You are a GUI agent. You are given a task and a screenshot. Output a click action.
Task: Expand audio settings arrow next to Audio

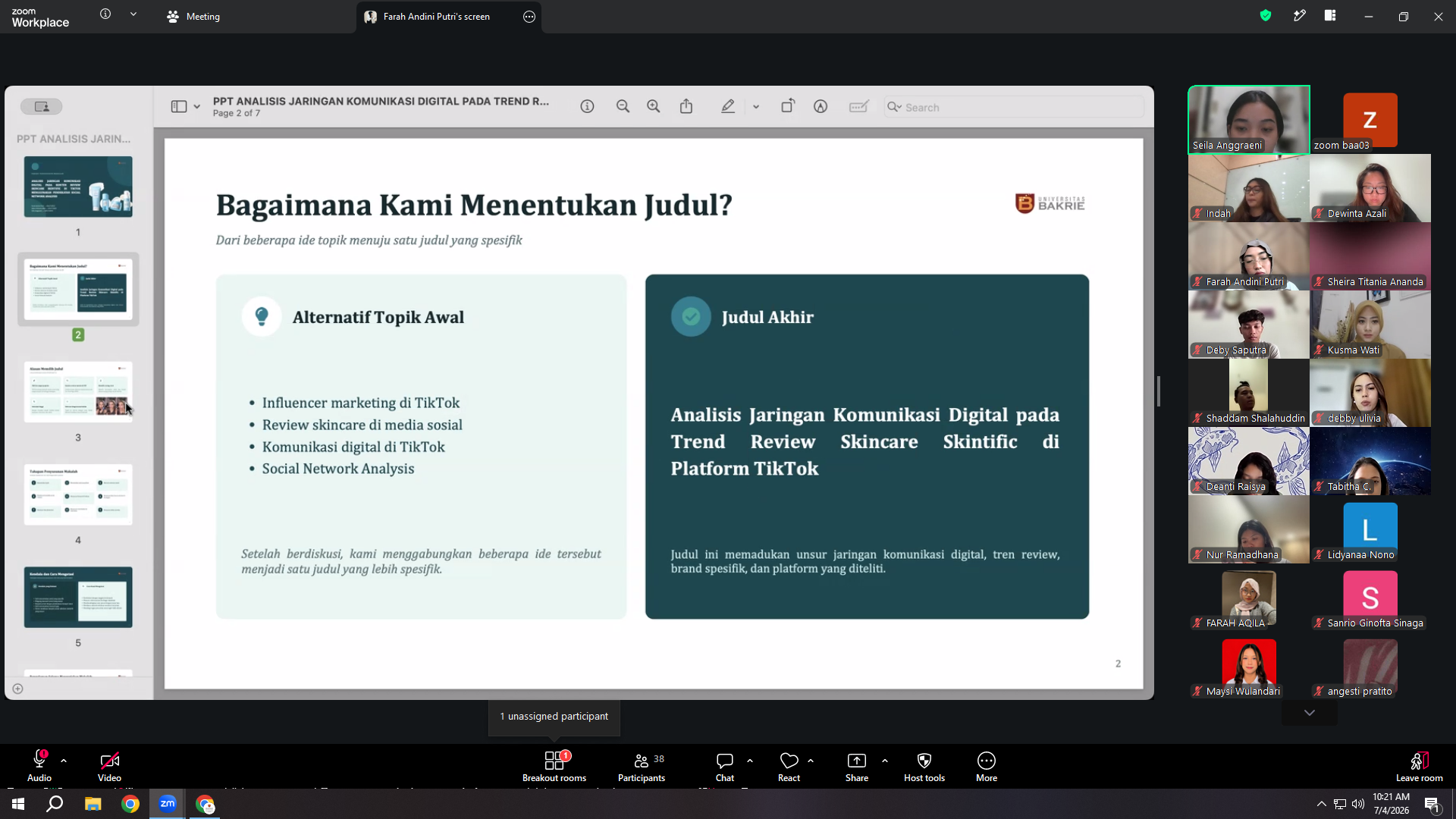pyautogui.click(x=64, y=760)
